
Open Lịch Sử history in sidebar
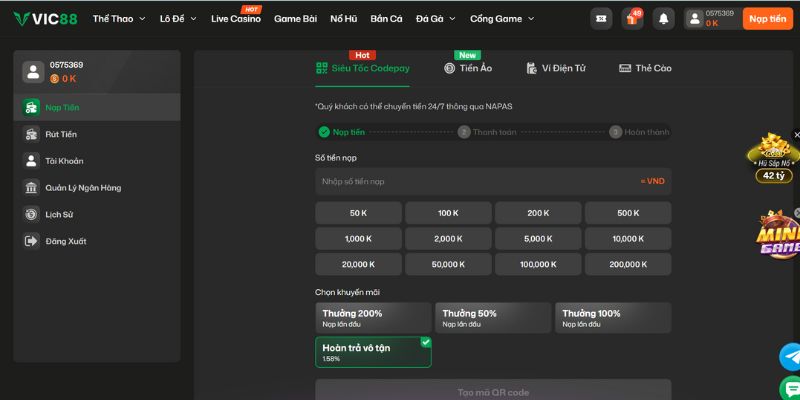60,214
